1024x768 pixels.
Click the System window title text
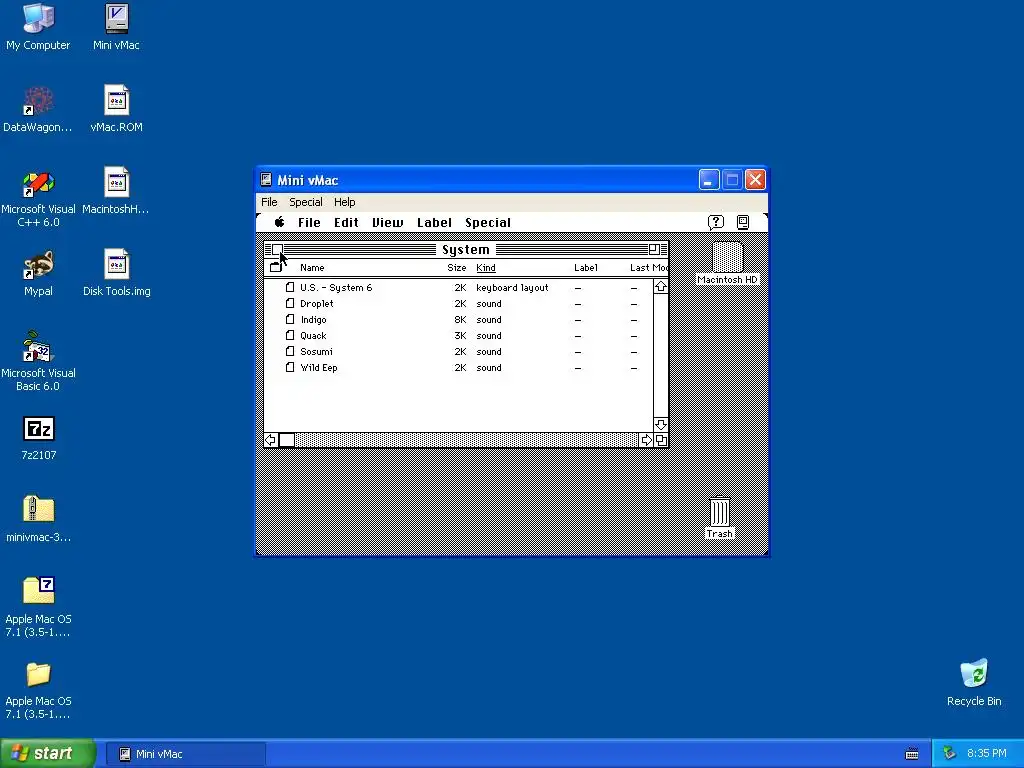pyautogui.click(x=466, y=249)
